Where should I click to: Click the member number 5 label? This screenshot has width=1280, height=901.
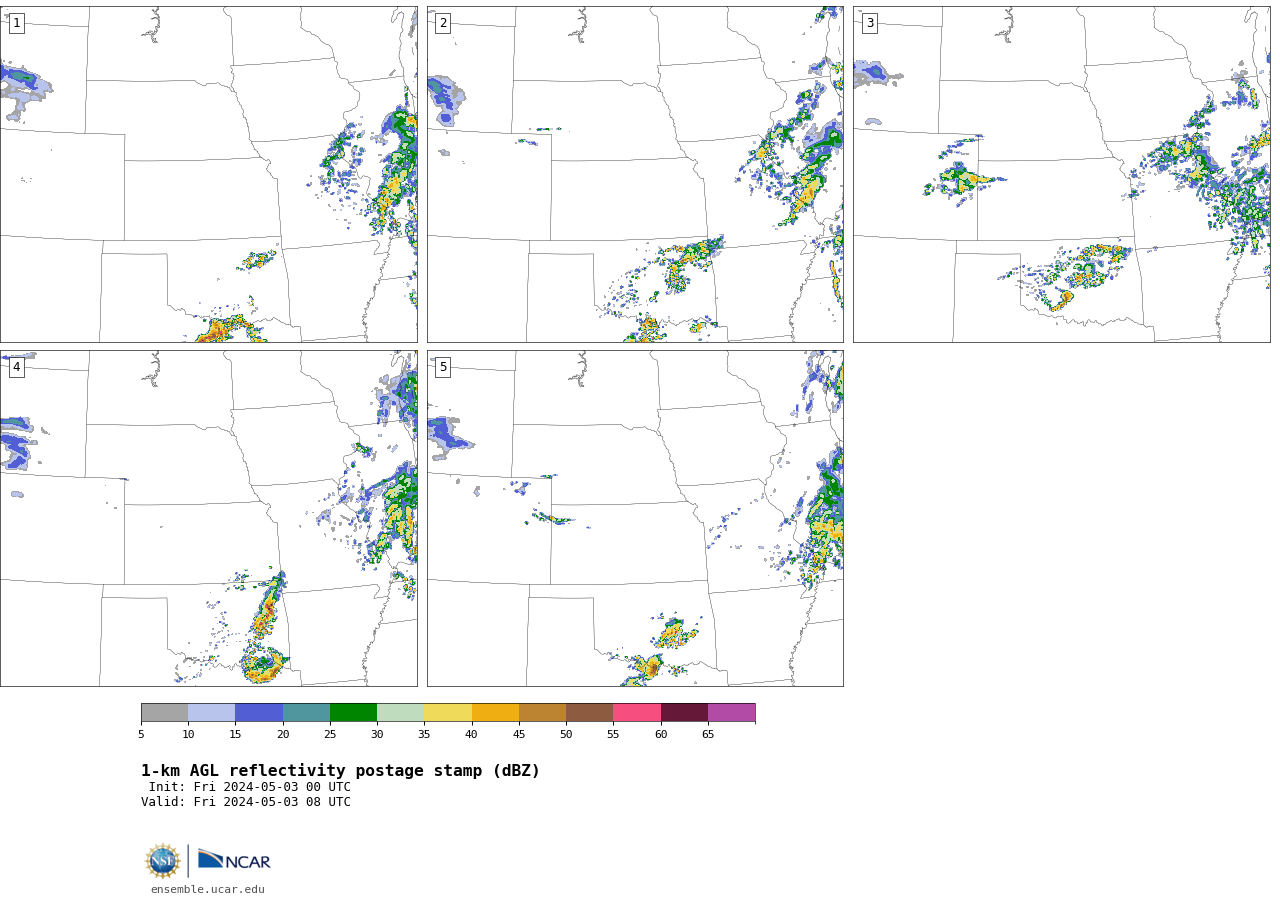(443, 367)
